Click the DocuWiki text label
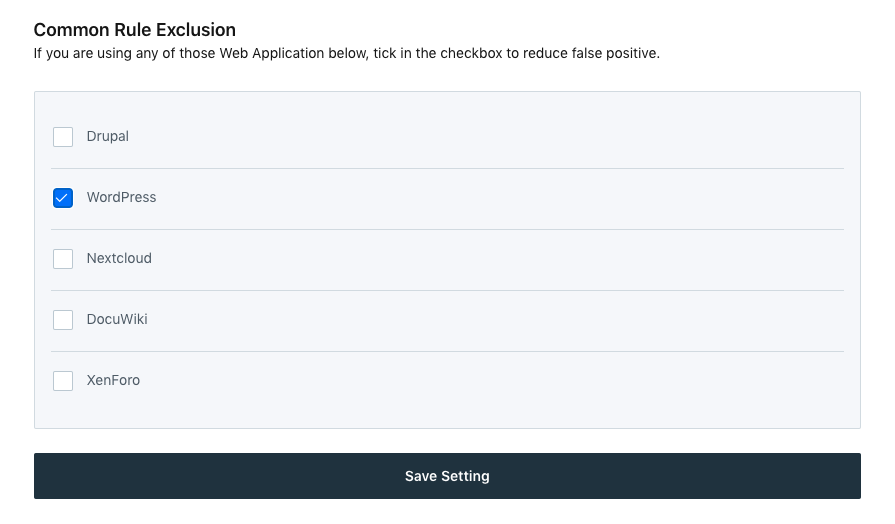This screenshot has height=524, width=895. [117, 319]
